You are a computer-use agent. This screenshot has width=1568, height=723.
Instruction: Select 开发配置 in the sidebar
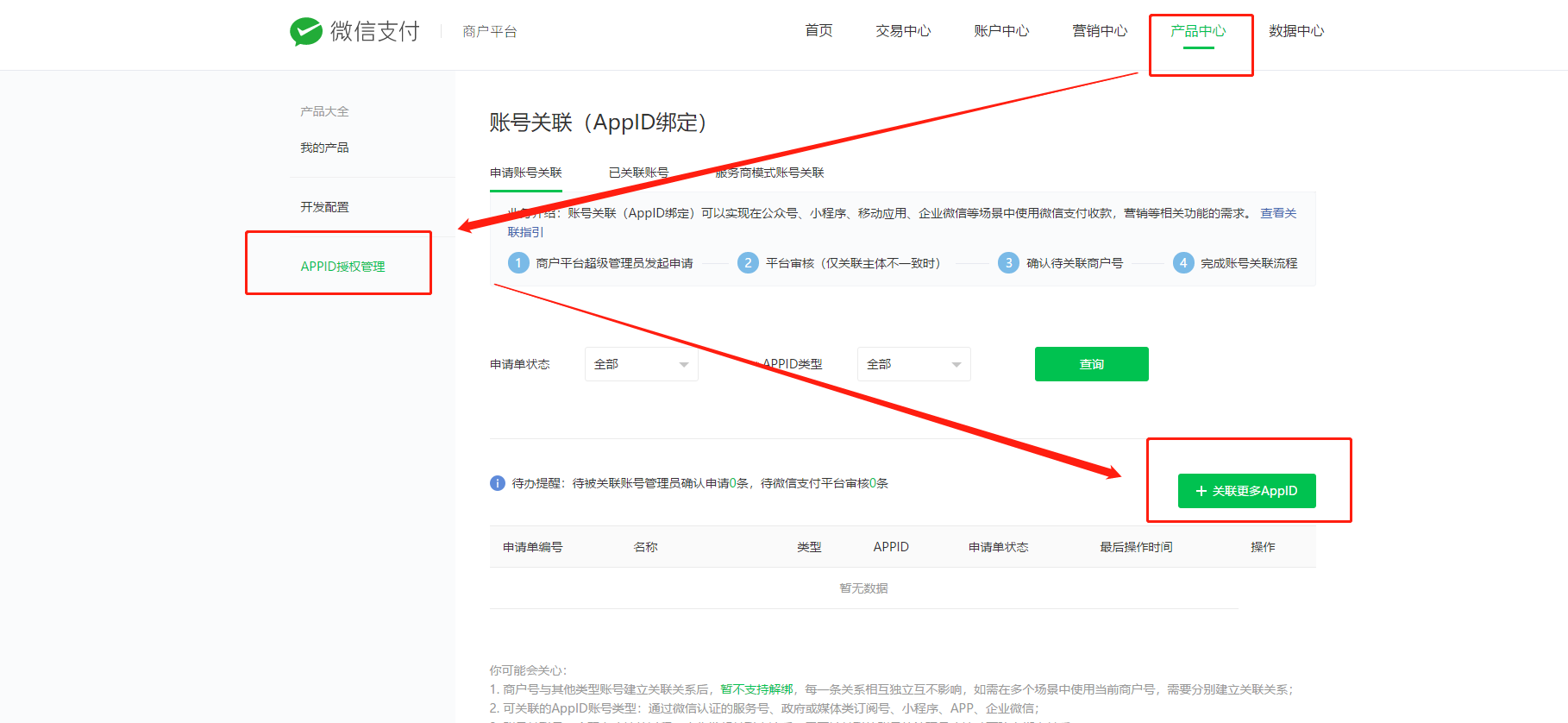tap(324, 207)
